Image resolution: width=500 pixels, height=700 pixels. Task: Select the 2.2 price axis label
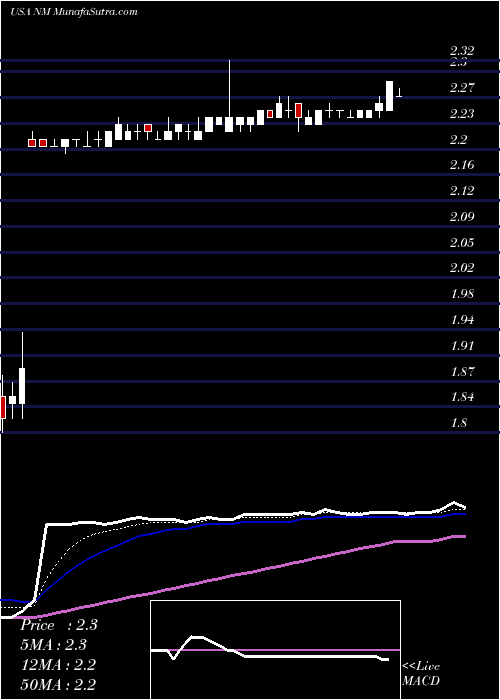458,140
